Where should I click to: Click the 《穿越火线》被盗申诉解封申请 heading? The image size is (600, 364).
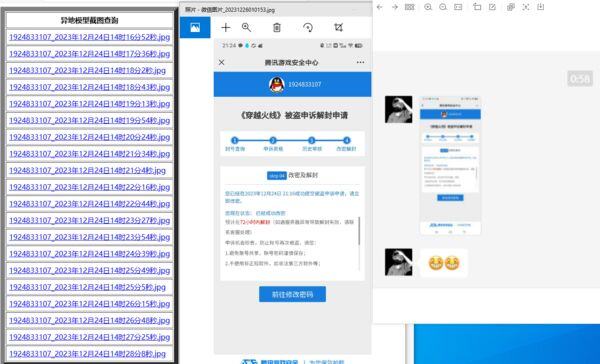(x=293, y=115)
